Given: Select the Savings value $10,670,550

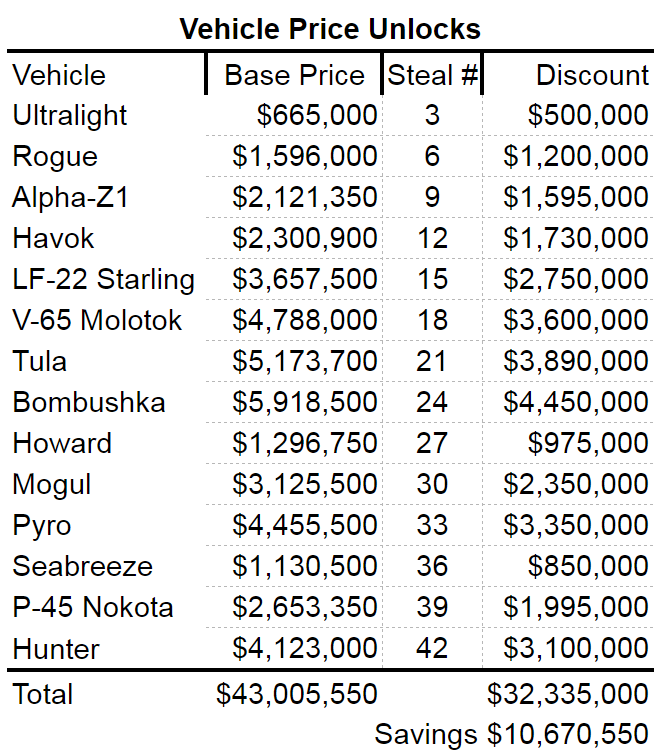Looking at the screenshot, I should pos(568,734).
